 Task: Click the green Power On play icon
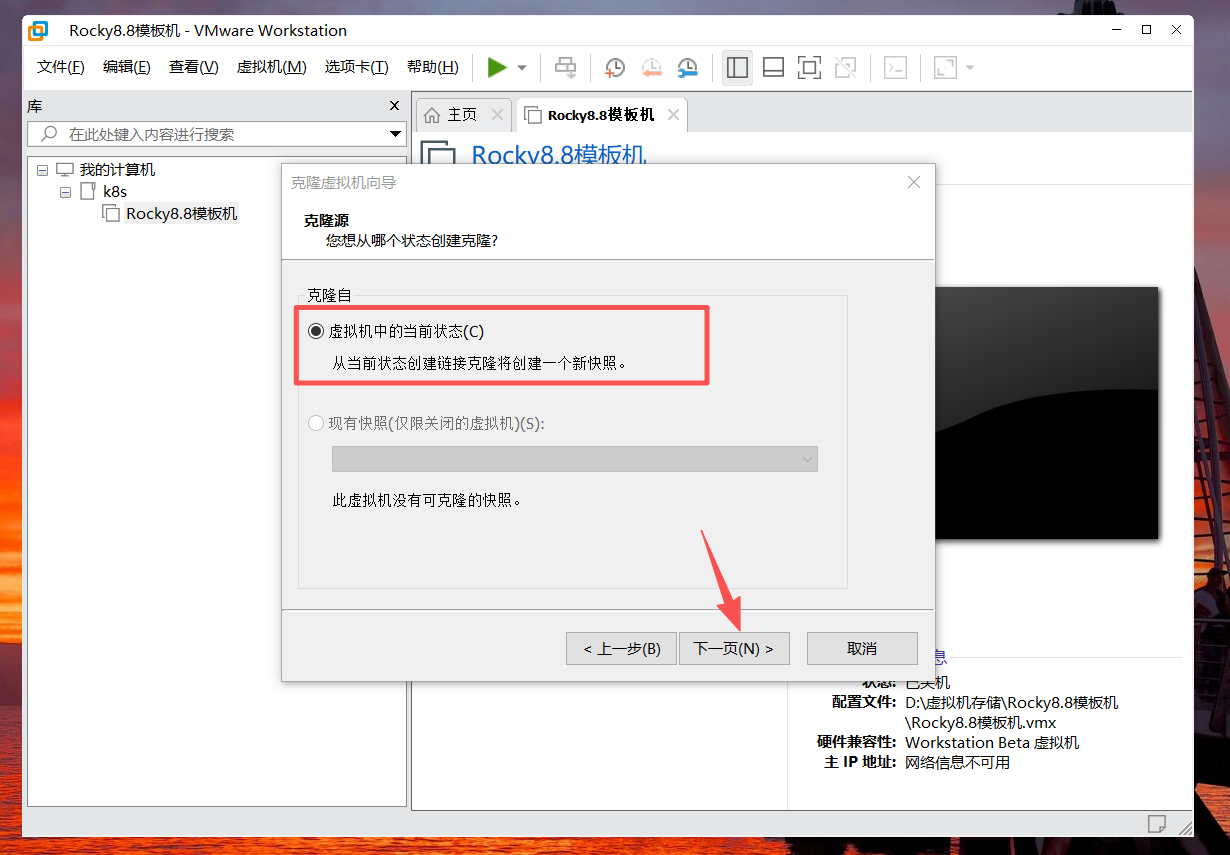tap(497, 67)
